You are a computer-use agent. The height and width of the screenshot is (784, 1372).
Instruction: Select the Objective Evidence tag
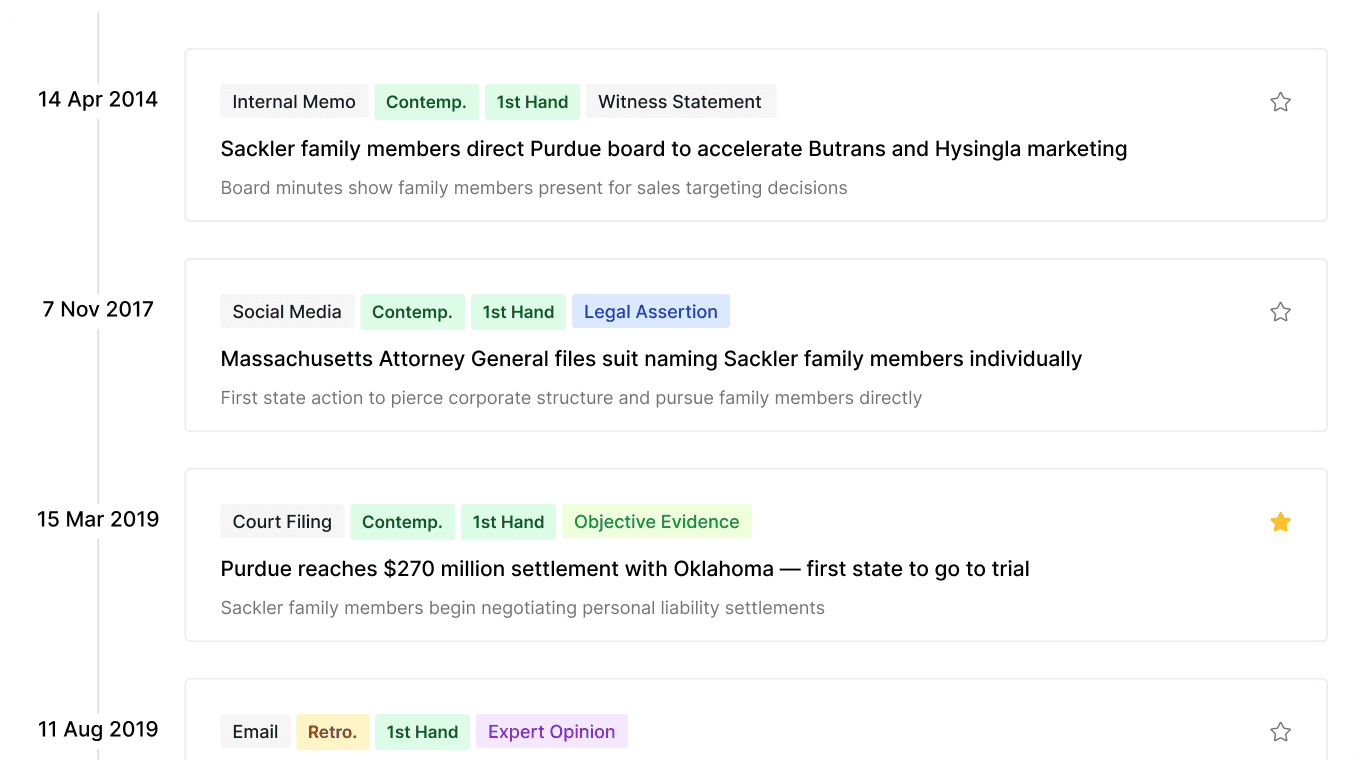point(657,522)
